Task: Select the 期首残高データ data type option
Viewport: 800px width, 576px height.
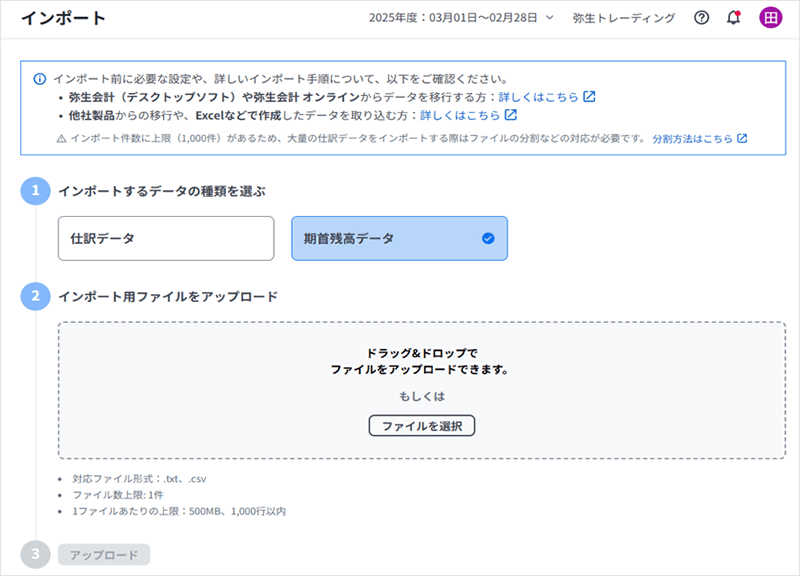Action: click(399, 238)
